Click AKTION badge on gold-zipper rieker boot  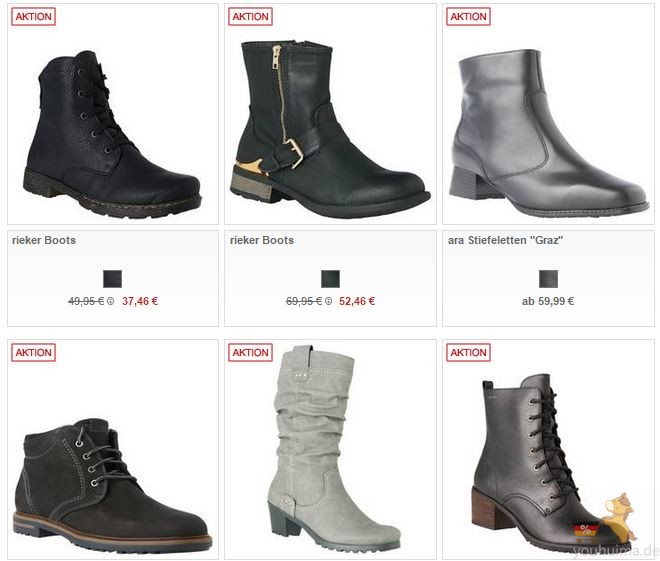point(250,17)
